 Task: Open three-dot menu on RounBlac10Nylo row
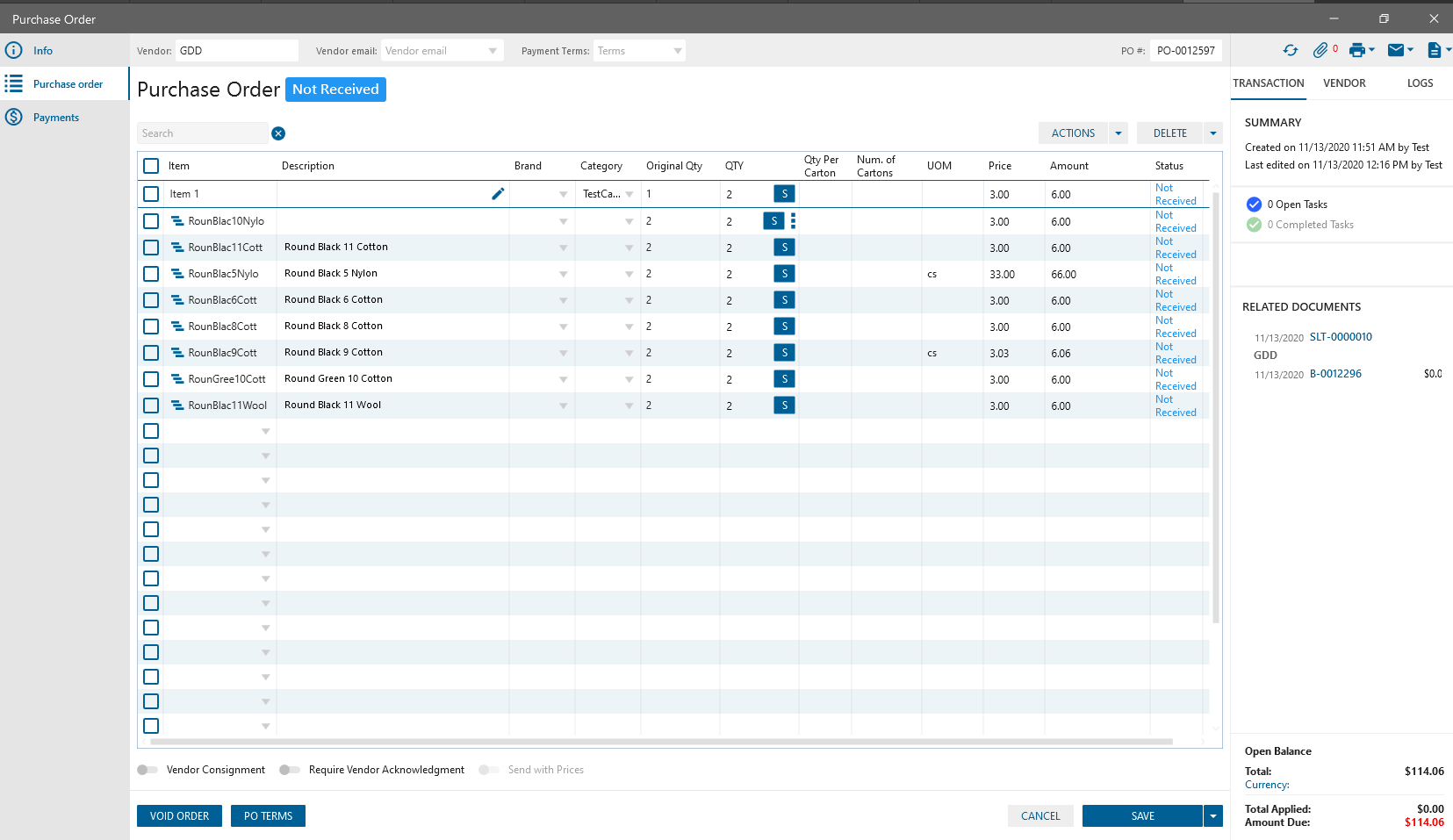coord(793,221)
